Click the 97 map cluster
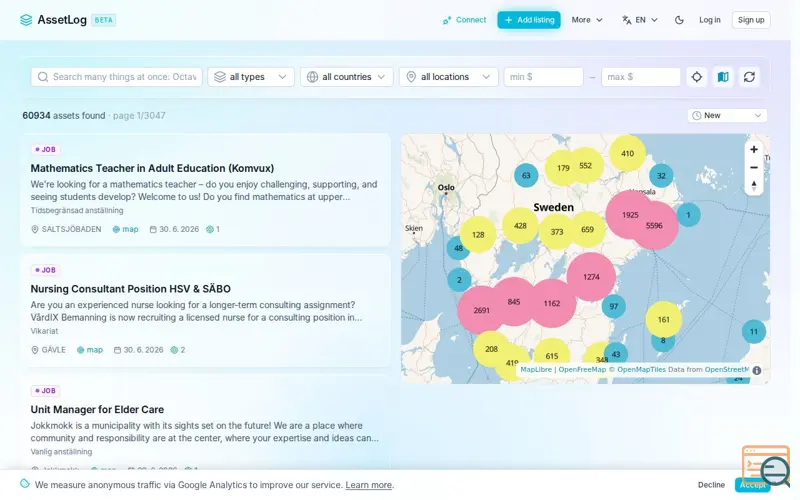 click(x=614, y=306)
